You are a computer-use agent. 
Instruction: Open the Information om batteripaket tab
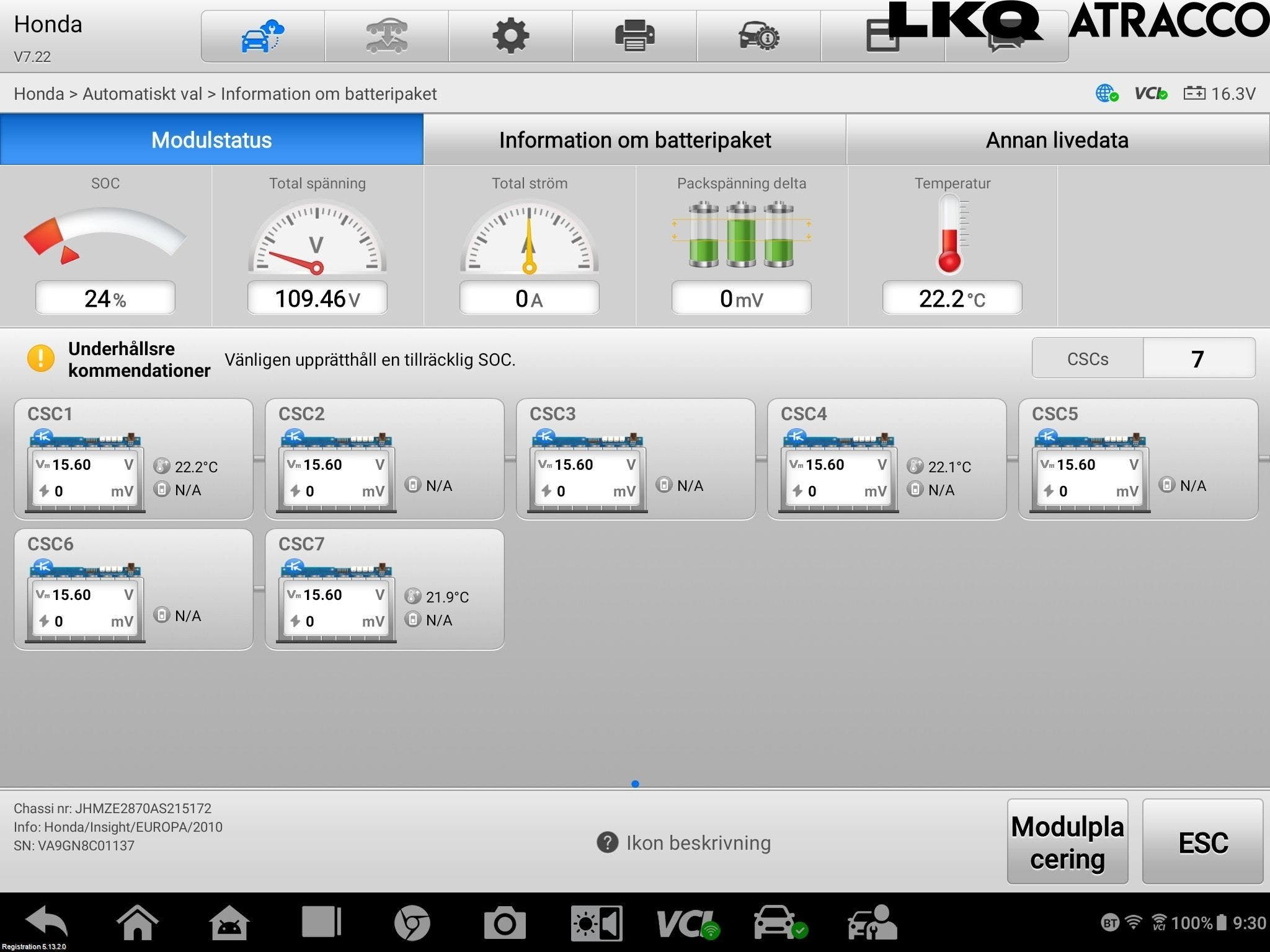coord(635,139)
